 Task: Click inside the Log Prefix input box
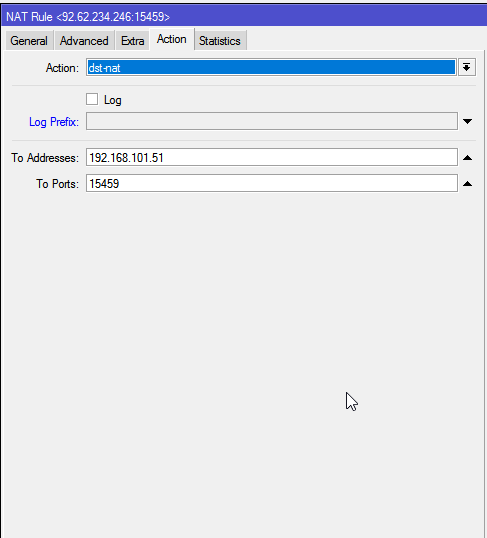click(271, 121)
